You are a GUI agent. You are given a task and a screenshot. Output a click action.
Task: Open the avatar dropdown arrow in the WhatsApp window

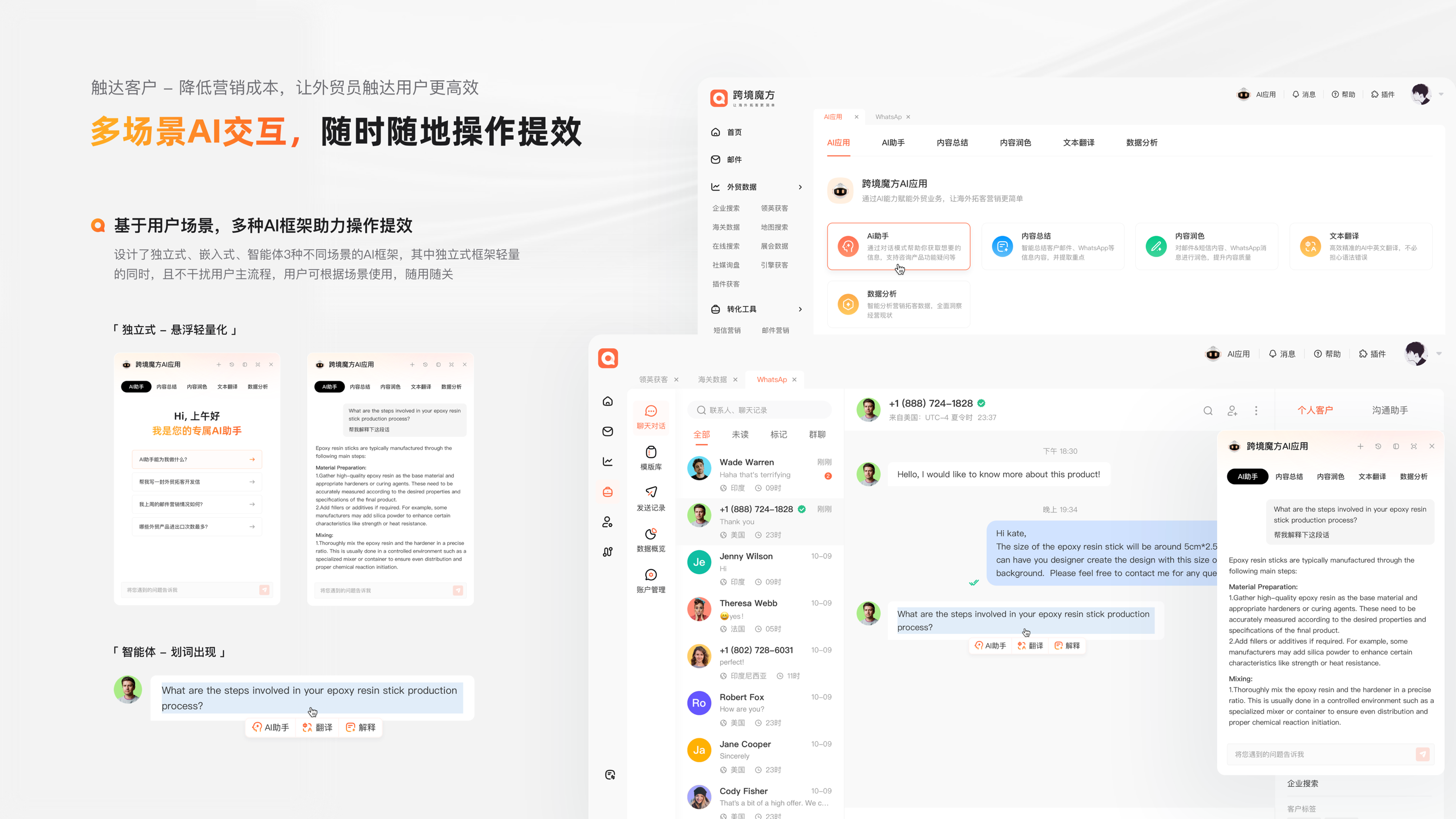coord(1438,354)
